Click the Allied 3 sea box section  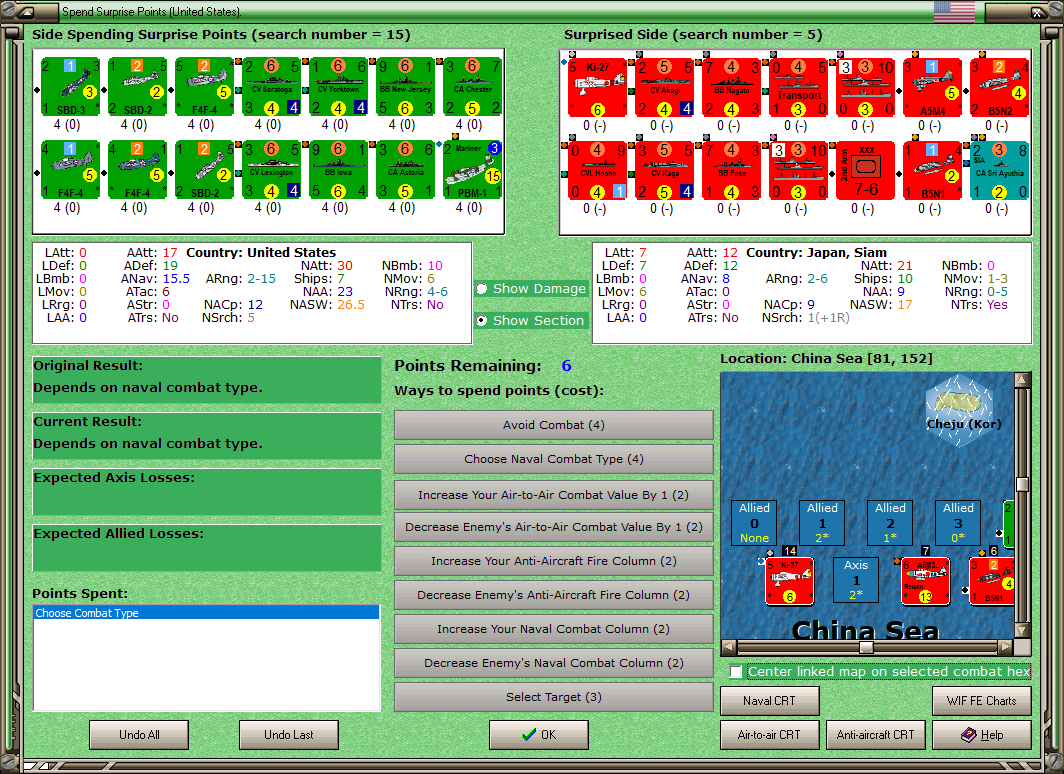(958, 522)
